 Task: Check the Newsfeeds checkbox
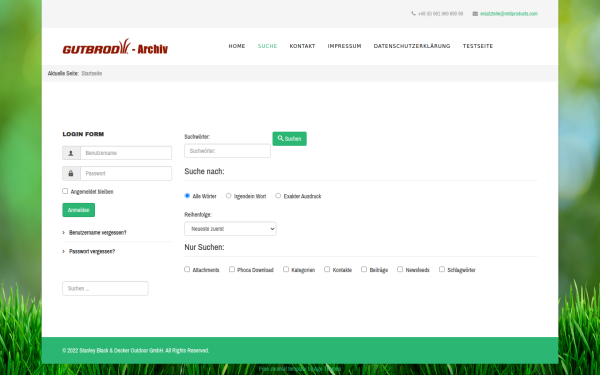[x=400, y=269]
